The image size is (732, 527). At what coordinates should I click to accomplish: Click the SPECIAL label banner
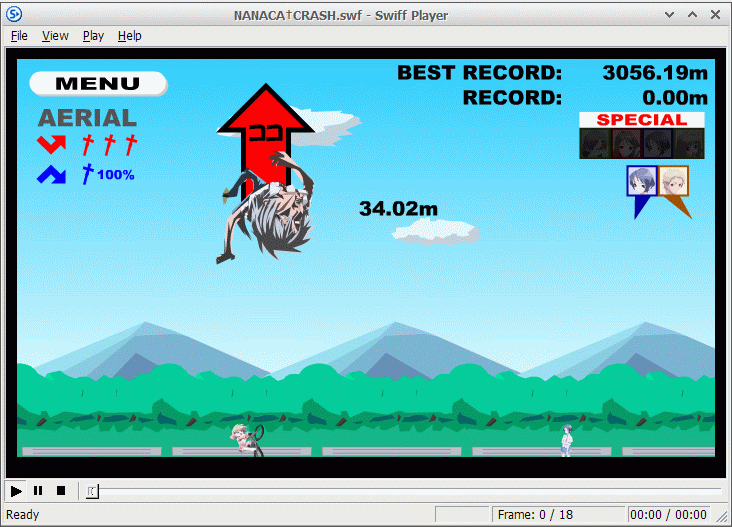coord(642,120)
